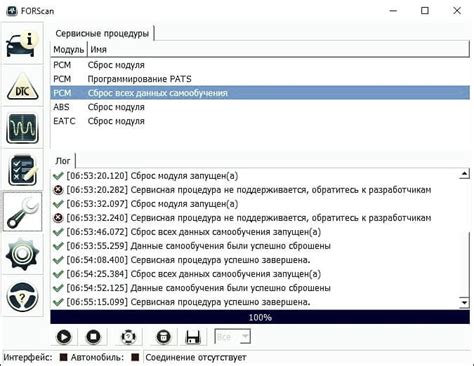Click 'Соединение отсутствует' status text
Viewport: 474px width, 366px height.
[196, 357]
